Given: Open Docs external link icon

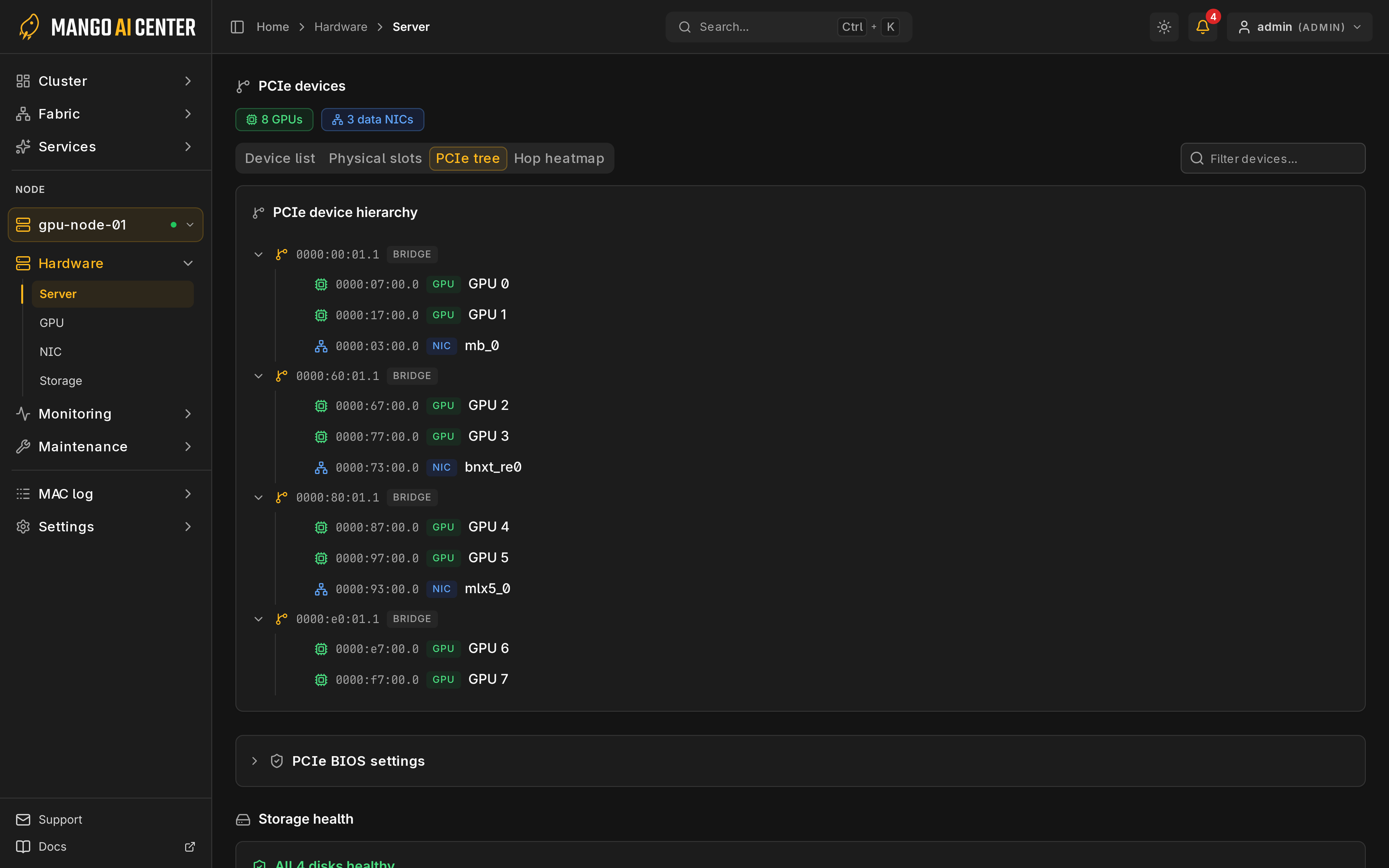Looking at the screenshot, I should (x=189, y=846).
